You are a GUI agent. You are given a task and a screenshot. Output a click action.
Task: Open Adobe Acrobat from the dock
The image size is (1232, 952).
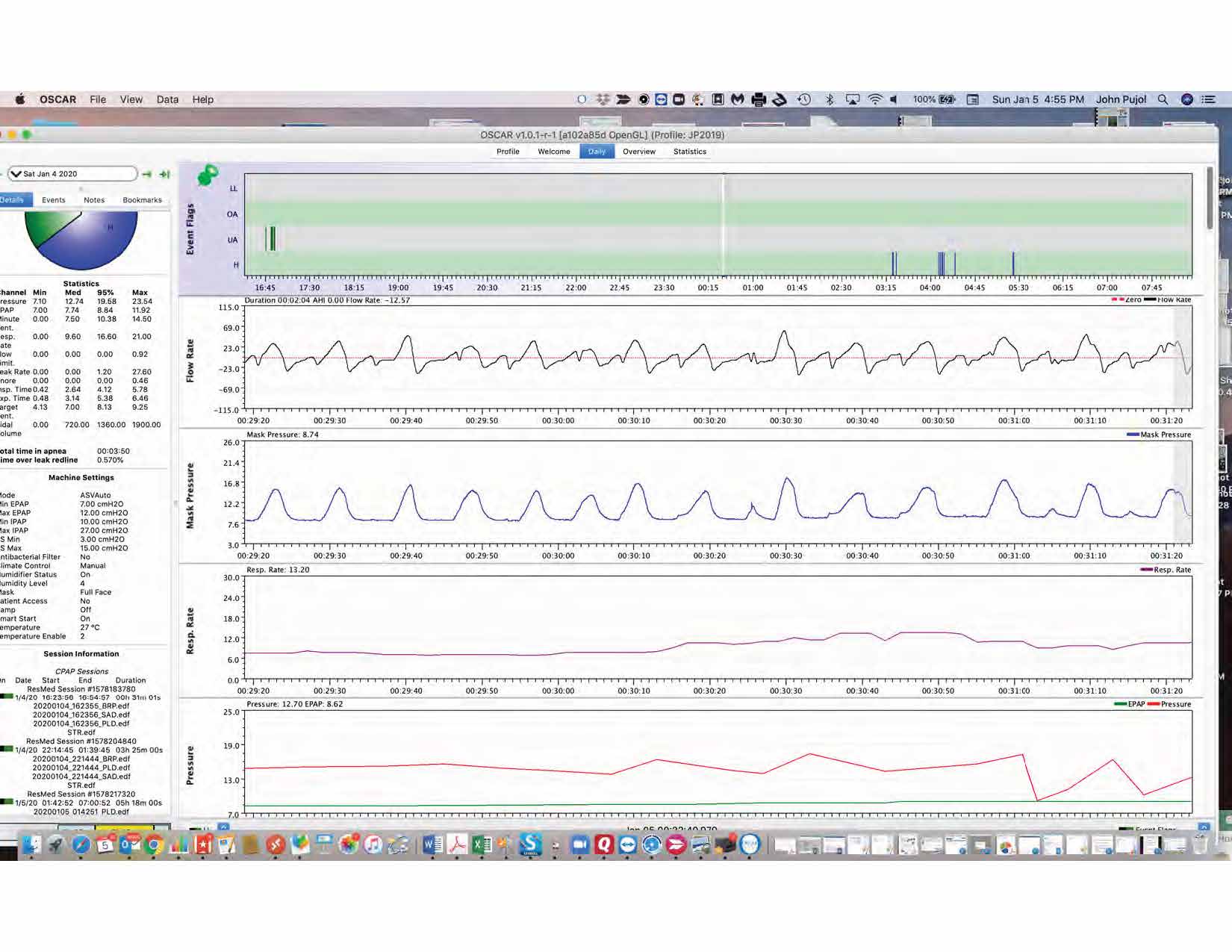pos(457,844)
